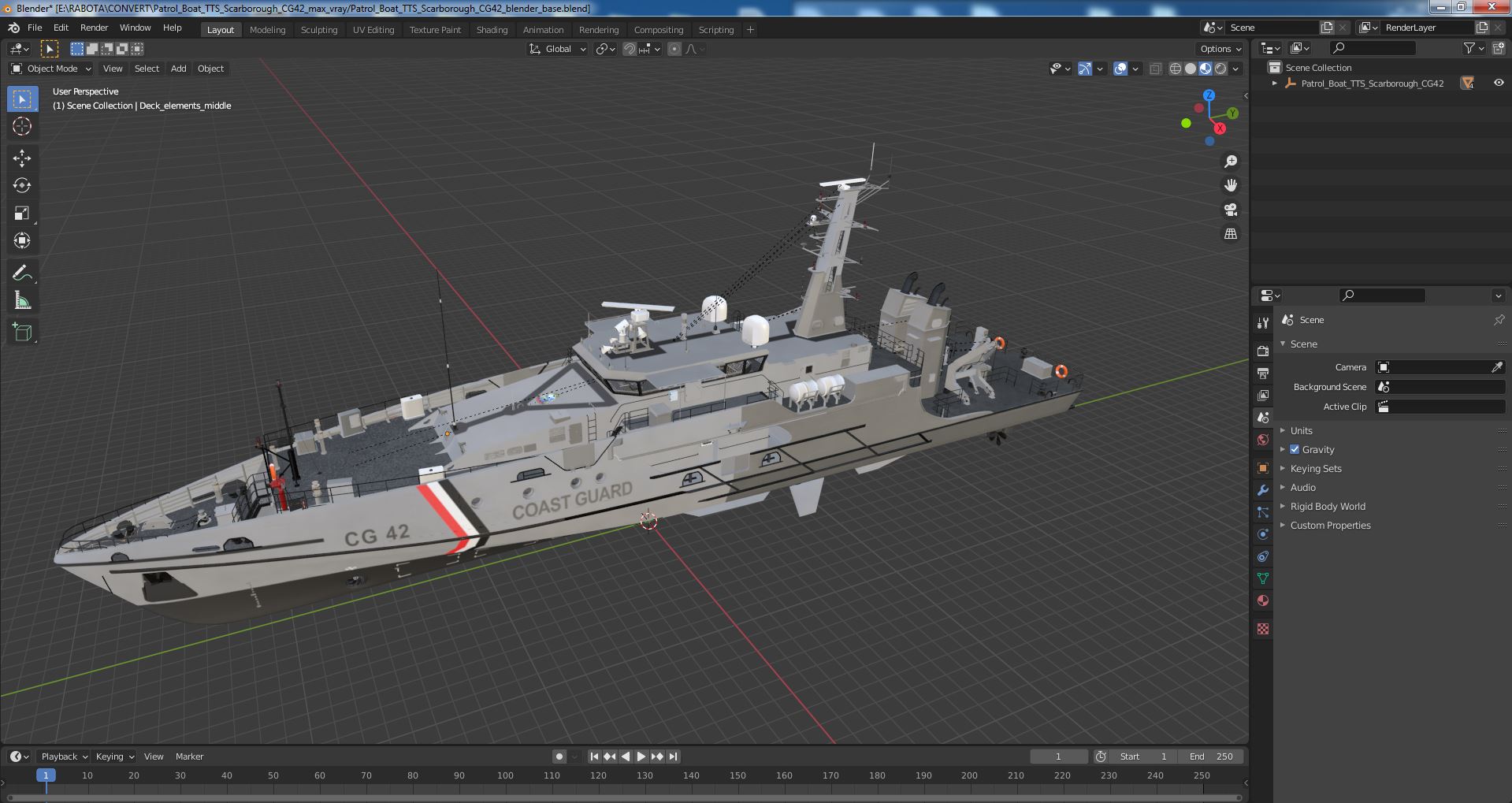
Task: Open the Render properties tab
Action: [1263, 351]
